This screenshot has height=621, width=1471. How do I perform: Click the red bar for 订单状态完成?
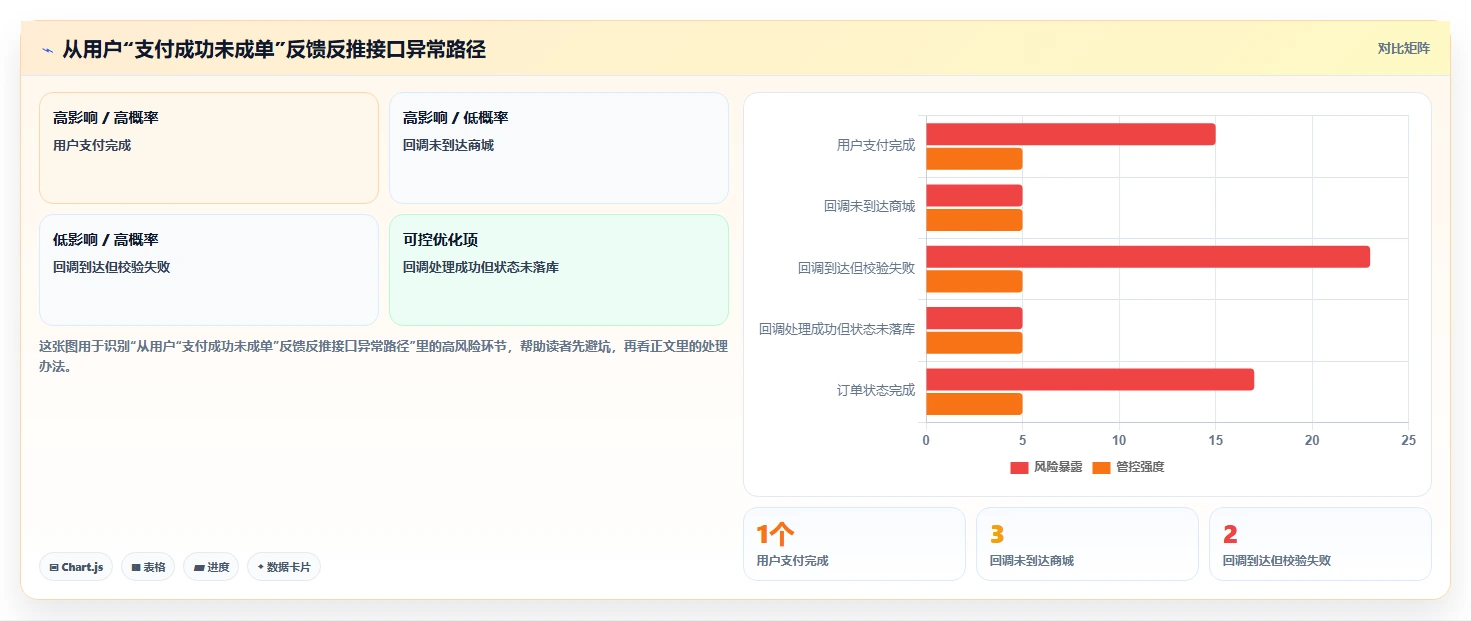[x=1090, y=379]
